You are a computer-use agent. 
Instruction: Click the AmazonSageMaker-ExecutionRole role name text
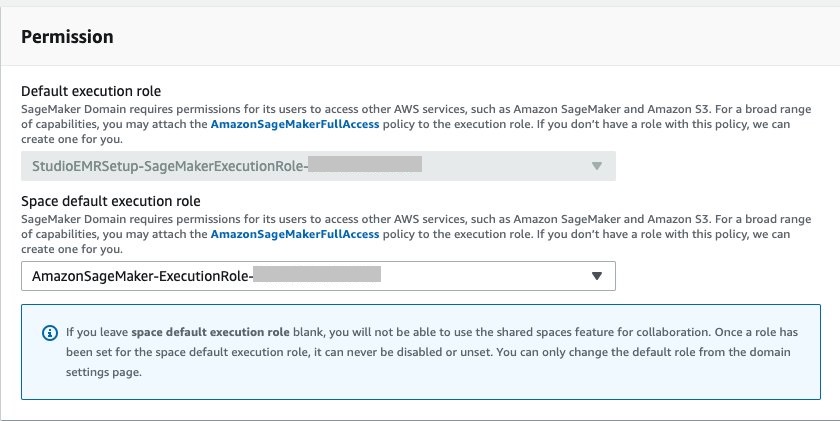pos(140,276)
